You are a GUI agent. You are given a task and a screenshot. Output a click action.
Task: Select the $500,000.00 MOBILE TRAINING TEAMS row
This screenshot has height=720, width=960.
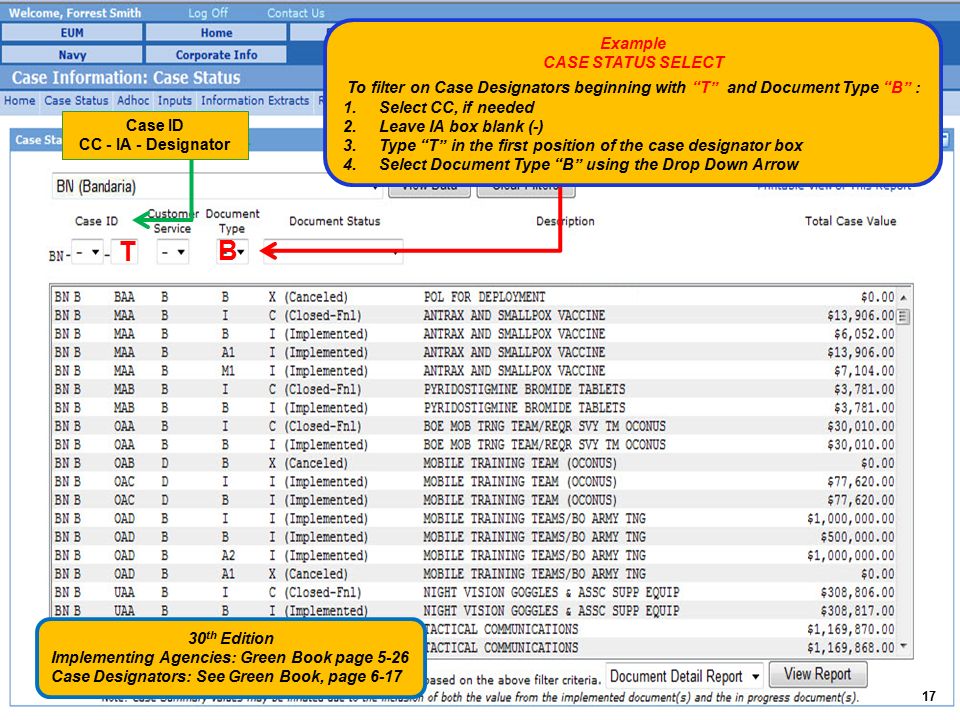pyautogui.click(x=474, y=537)
